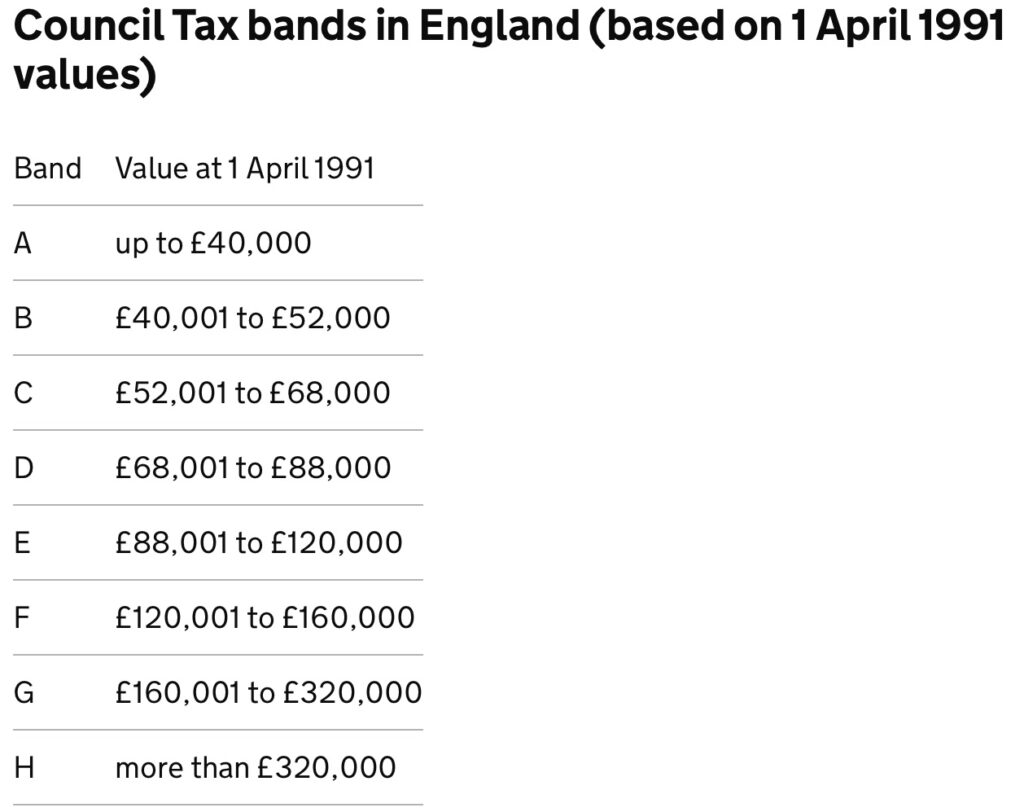This screenshot has width=1024, height=812.
Task: Click the '£88,001 to £120,000' value
Action: click(258, 543)
